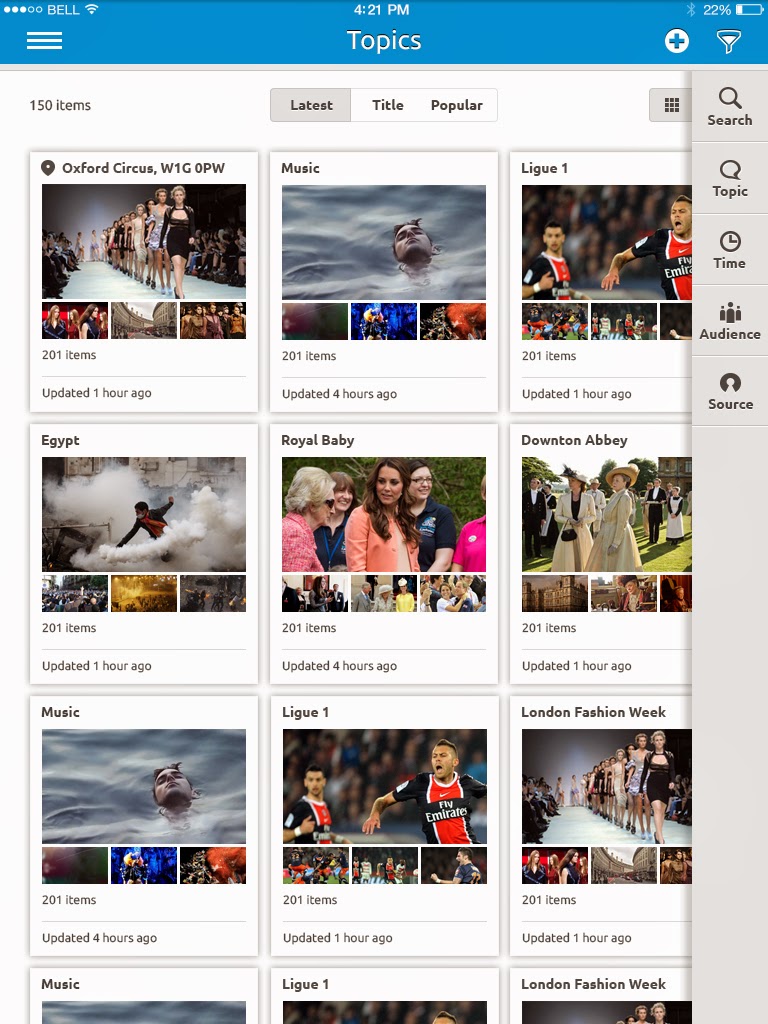Open the tear gas photo on Egypt card
The height and width of the screenshot is (1024, 768).
[x=144, y=514]
